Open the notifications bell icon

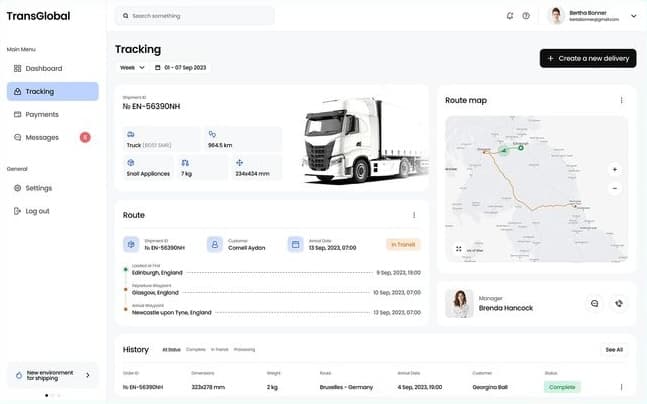point(510,16)
